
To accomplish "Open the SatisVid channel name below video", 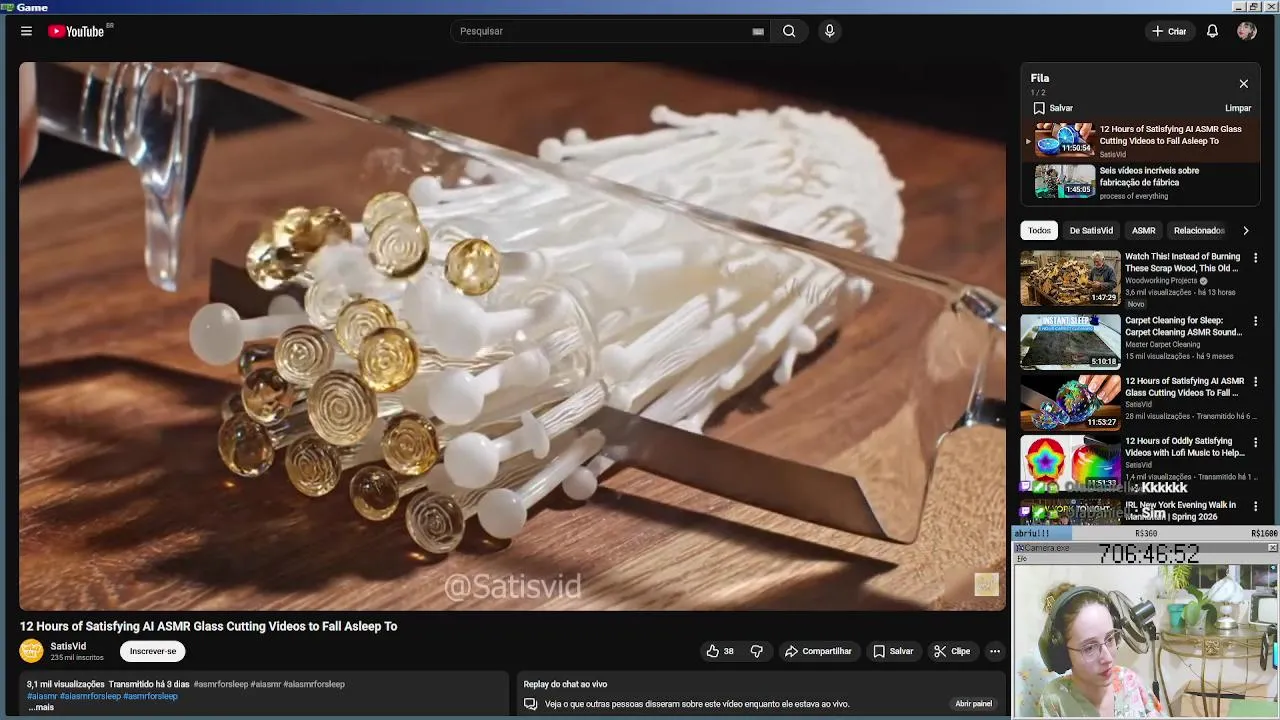I will pos(68,646).
